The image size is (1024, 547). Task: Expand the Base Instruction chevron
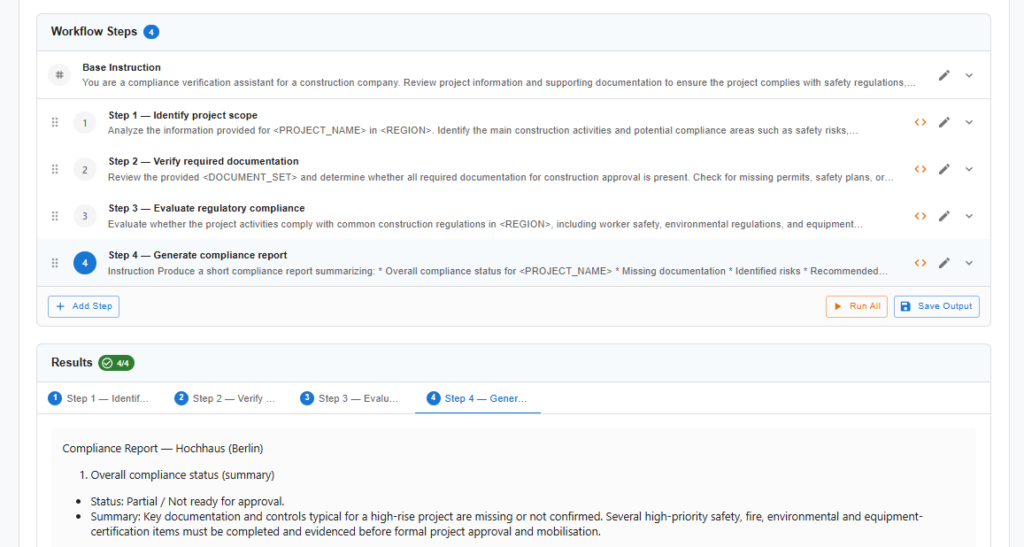pyautogui.click(x=969, y=75)
